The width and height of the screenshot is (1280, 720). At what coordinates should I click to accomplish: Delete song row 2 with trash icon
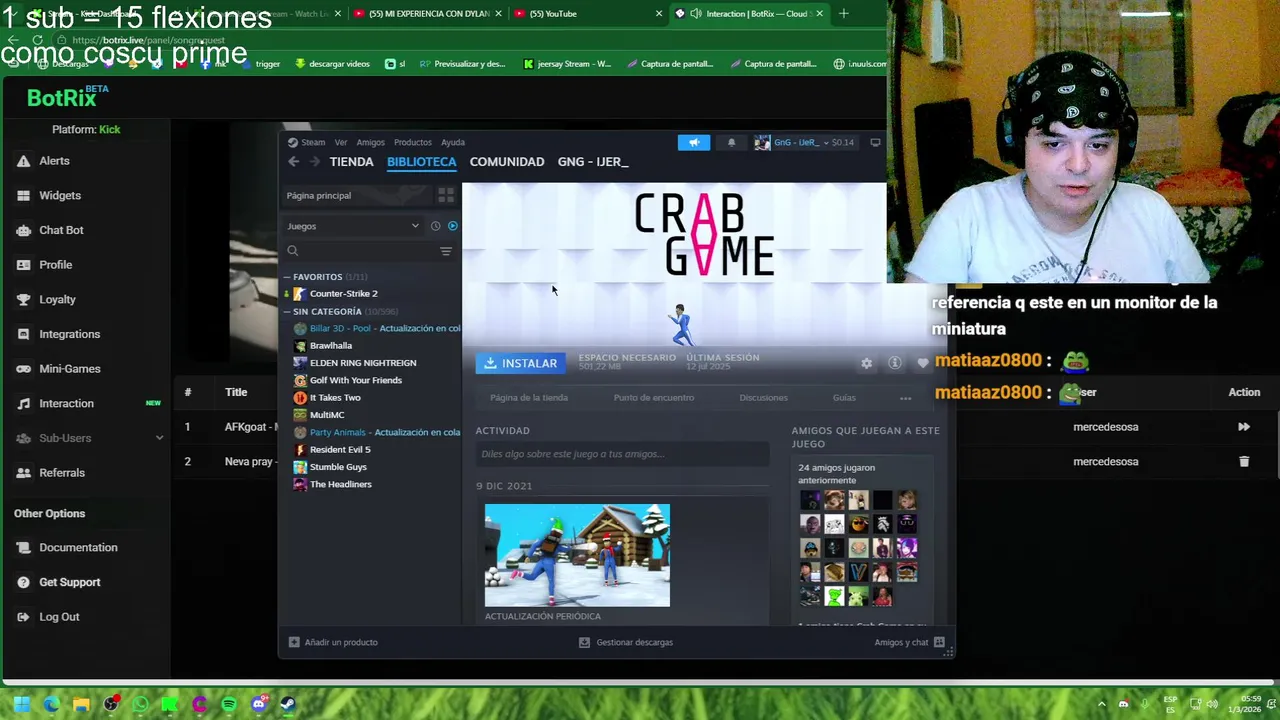[1244, 461]
